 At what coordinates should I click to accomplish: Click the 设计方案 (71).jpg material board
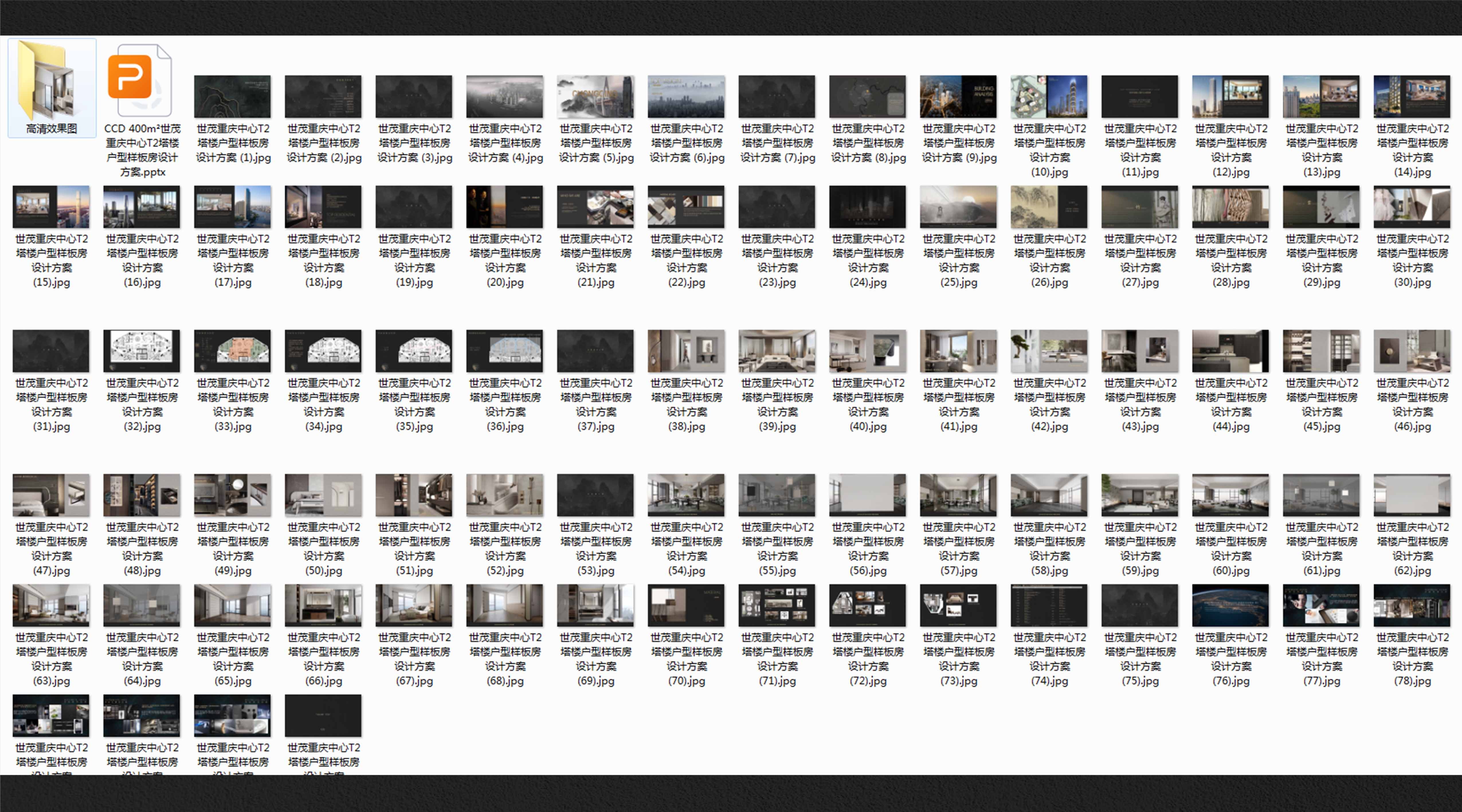(x=777, y=605)
